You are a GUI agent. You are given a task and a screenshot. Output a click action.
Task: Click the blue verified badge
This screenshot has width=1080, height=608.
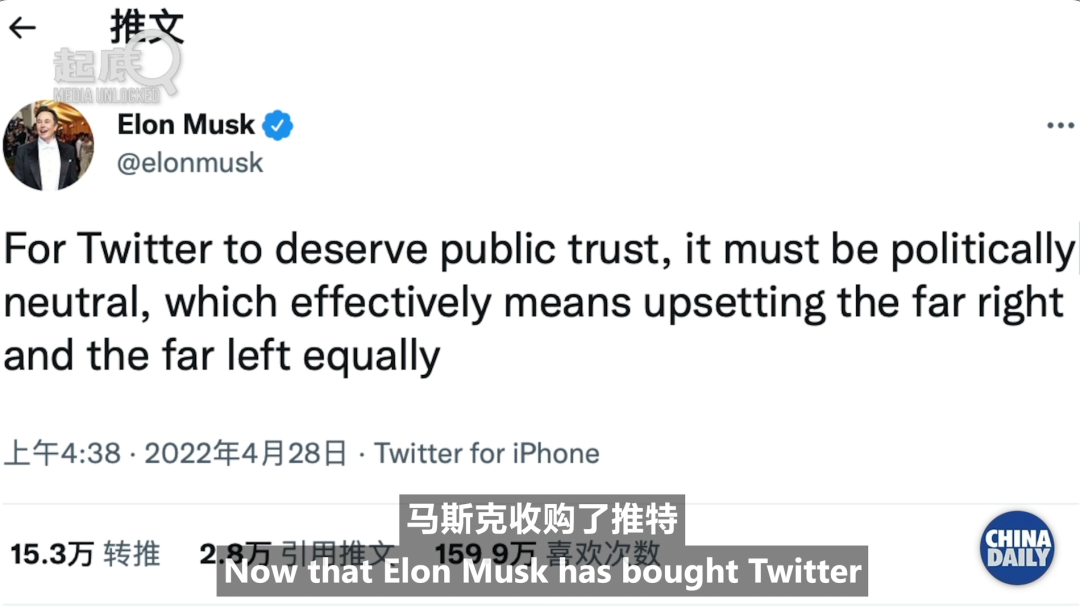277,126
